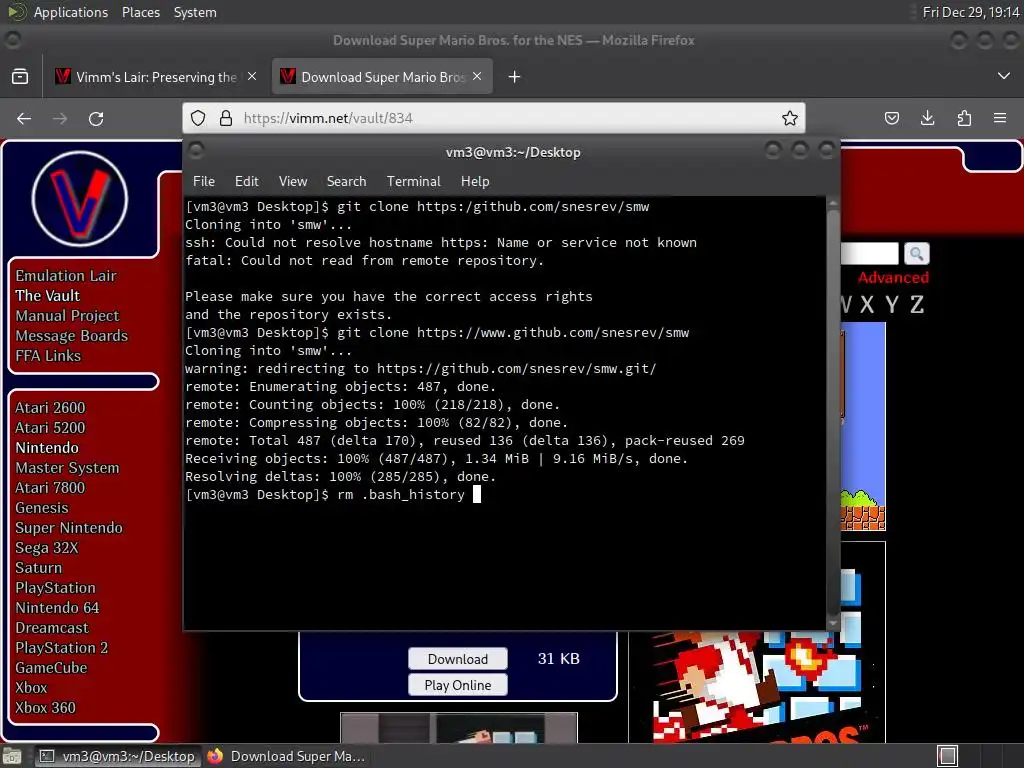Click the Play Online button
The image size is (1024, 768).
coord(458,685)
